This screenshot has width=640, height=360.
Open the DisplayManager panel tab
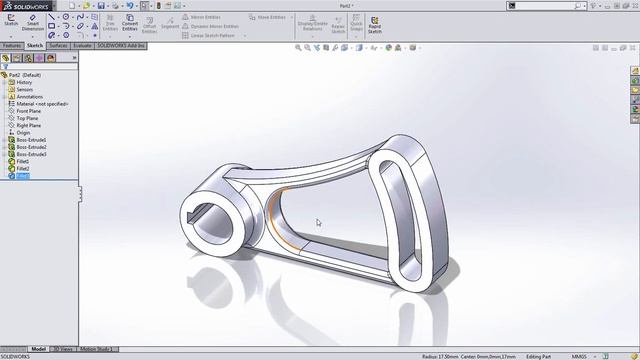[x=51, y=58]
